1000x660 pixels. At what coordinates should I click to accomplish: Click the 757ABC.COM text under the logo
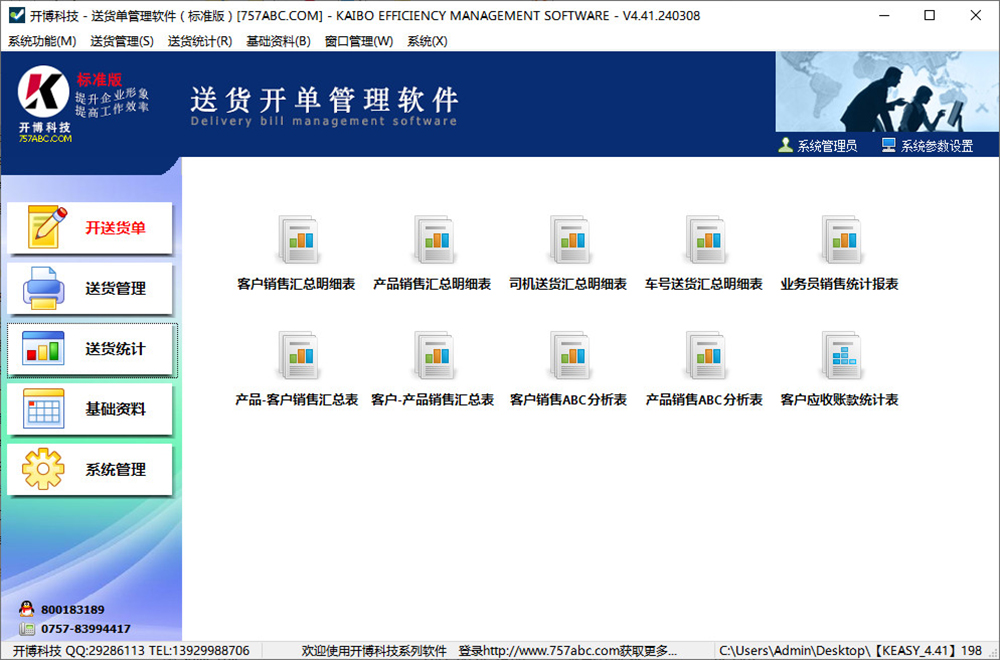click(x=45, y=138)
